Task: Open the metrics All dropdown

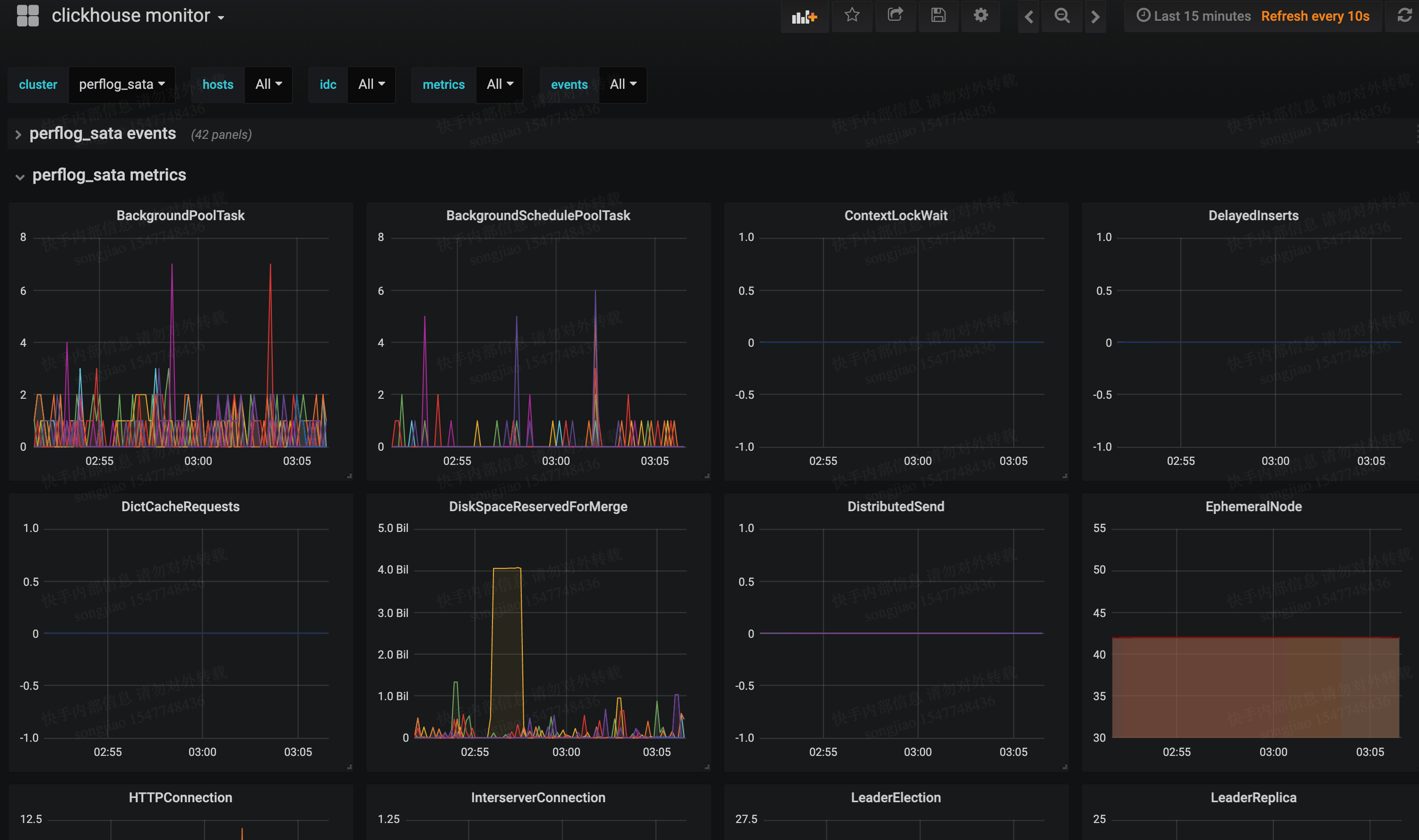Action: point(500,85)
